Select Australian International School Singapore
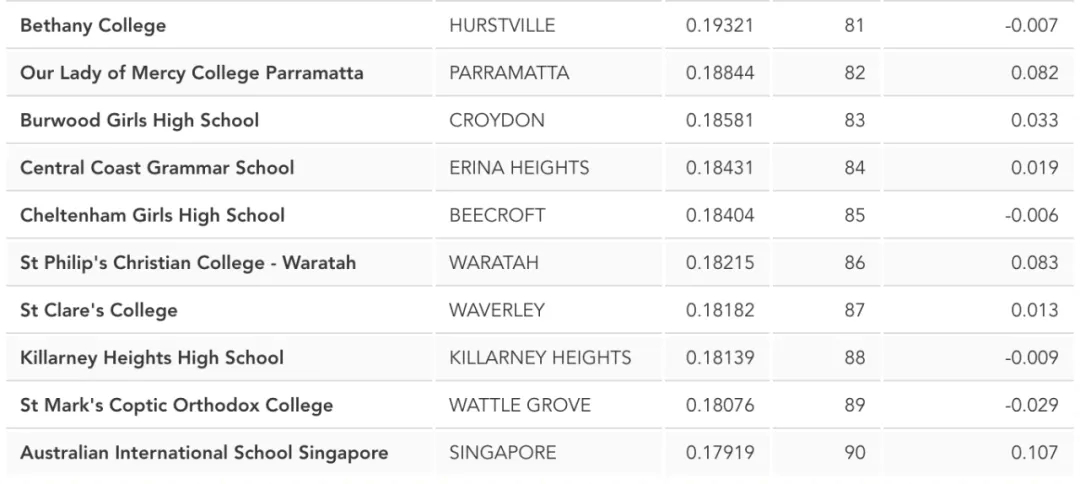This screenshot has width=1080, height=484. (204, 453)
